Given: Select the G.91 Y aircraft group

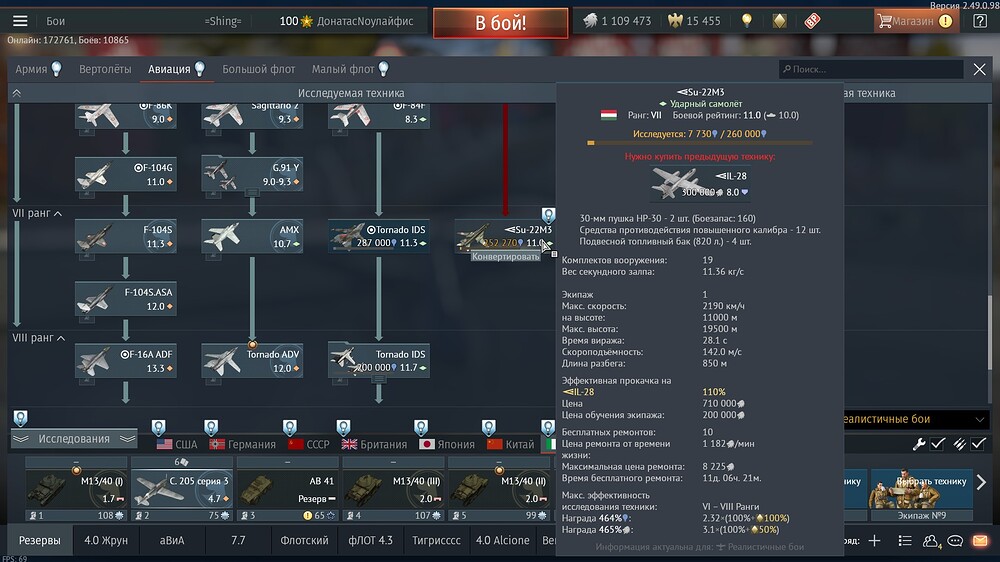Looking at the screenshot, I should 252,175.
